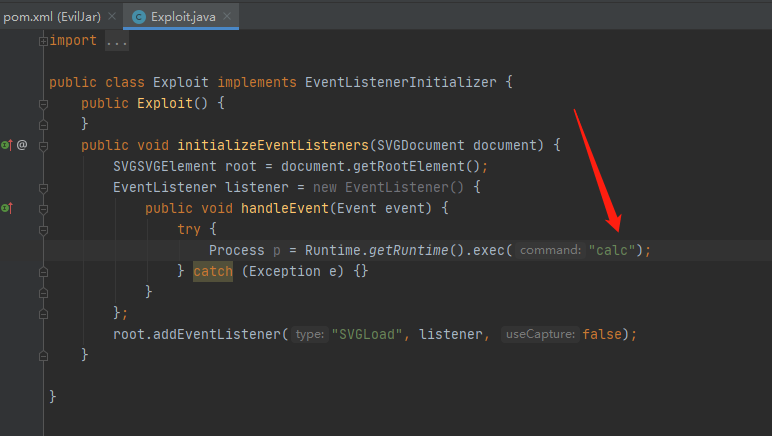This screenshot has height=436, width=772.
Task: Click the try keyword
Action: [x=189, y=229]
